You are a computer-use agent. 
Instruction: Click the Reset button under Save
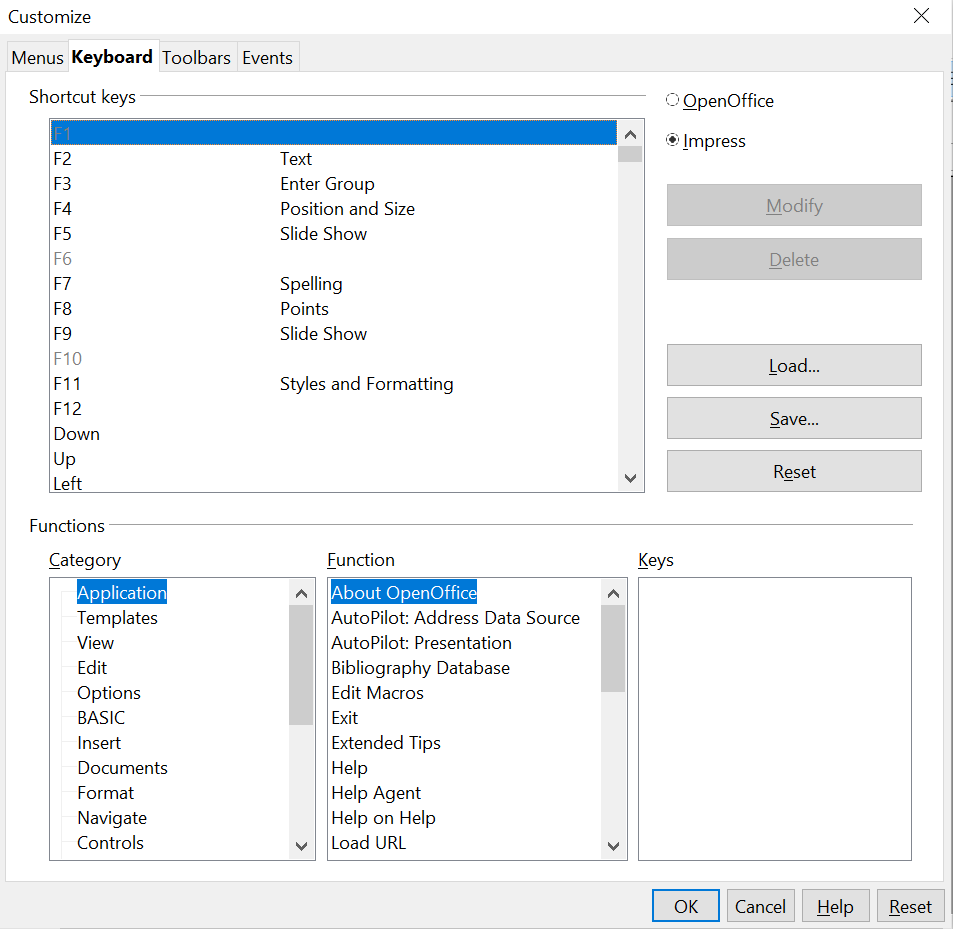click(x=794, y=471)
